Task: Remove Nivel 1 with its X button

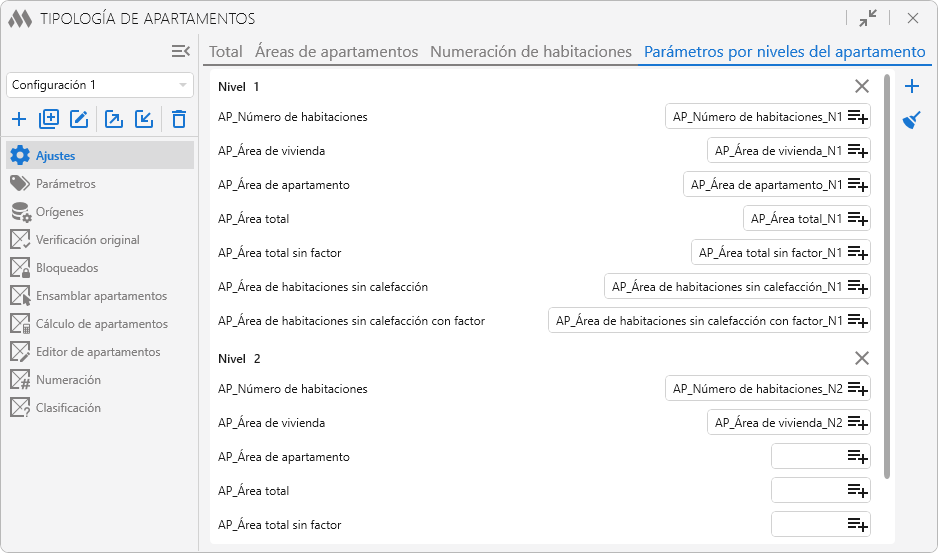Action: click(x=862, y=87)
